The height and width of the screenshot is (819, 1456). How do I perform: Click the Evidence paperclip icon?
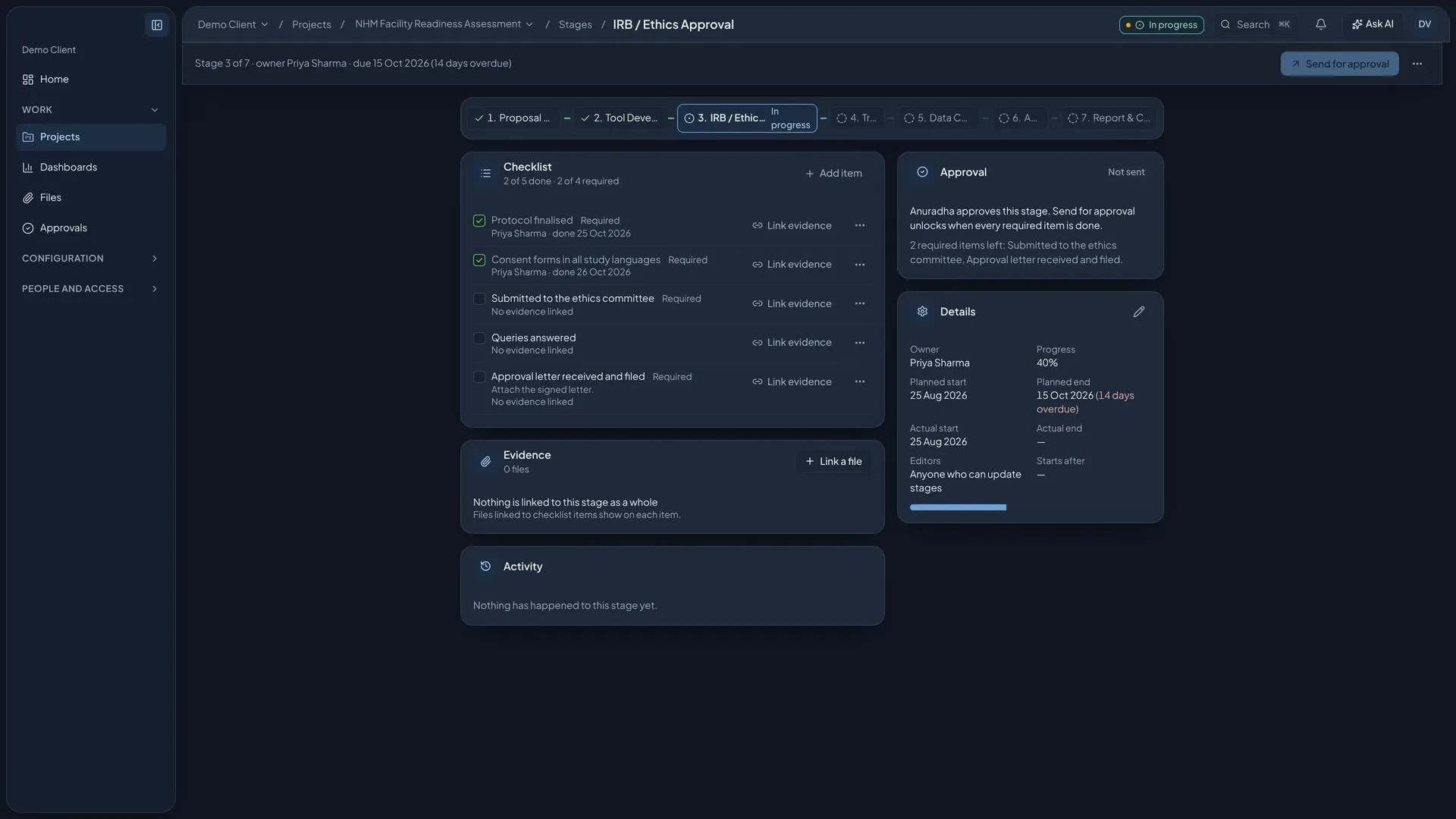tap(485, 462)
